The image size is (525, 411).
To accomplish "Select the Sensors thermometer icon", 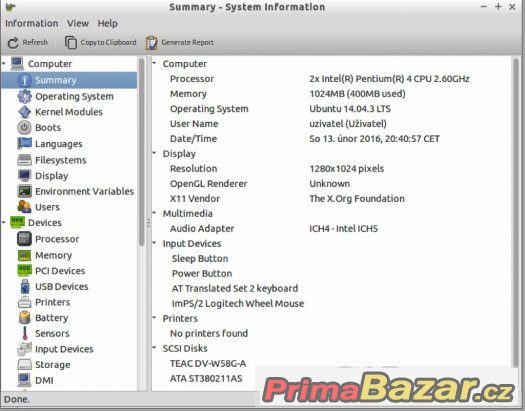I will [24, 333].
